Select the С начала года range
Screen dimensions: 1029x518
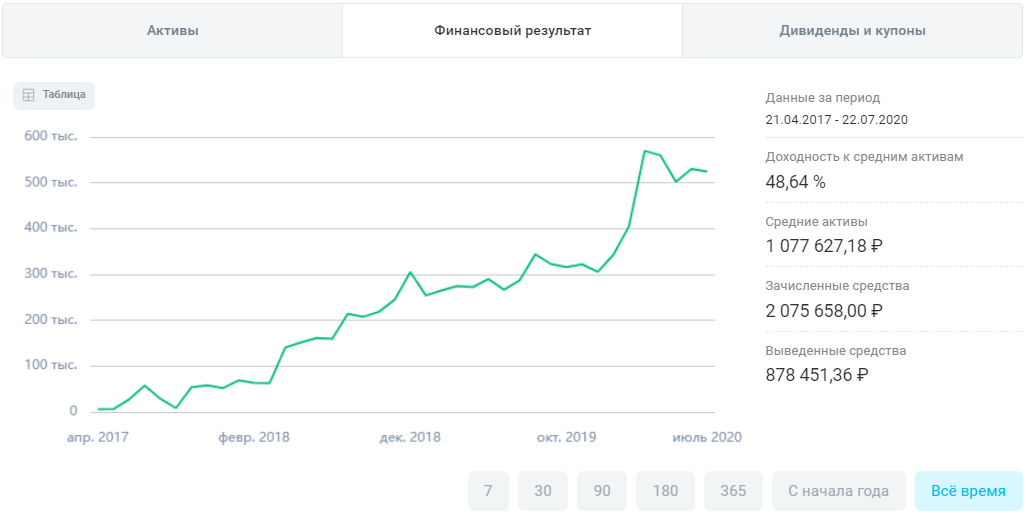point(838,491)
